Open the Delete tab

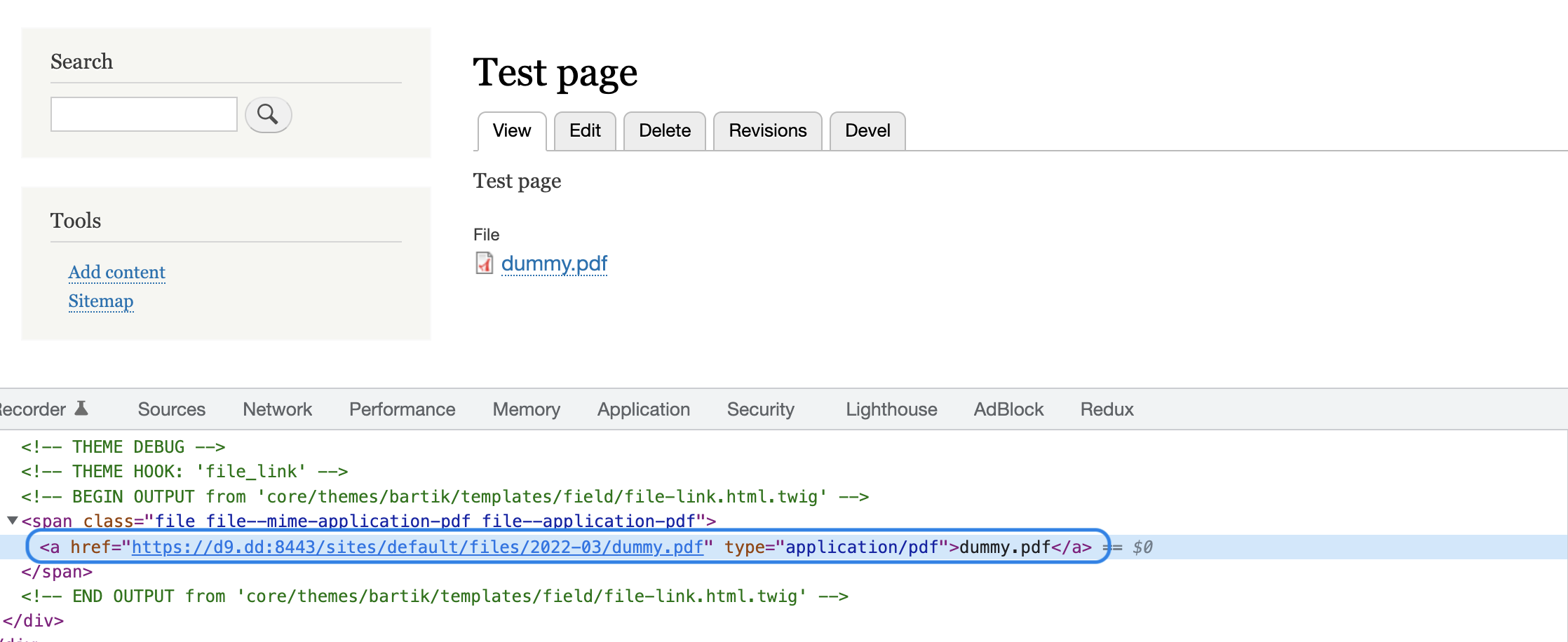point(665,131)
